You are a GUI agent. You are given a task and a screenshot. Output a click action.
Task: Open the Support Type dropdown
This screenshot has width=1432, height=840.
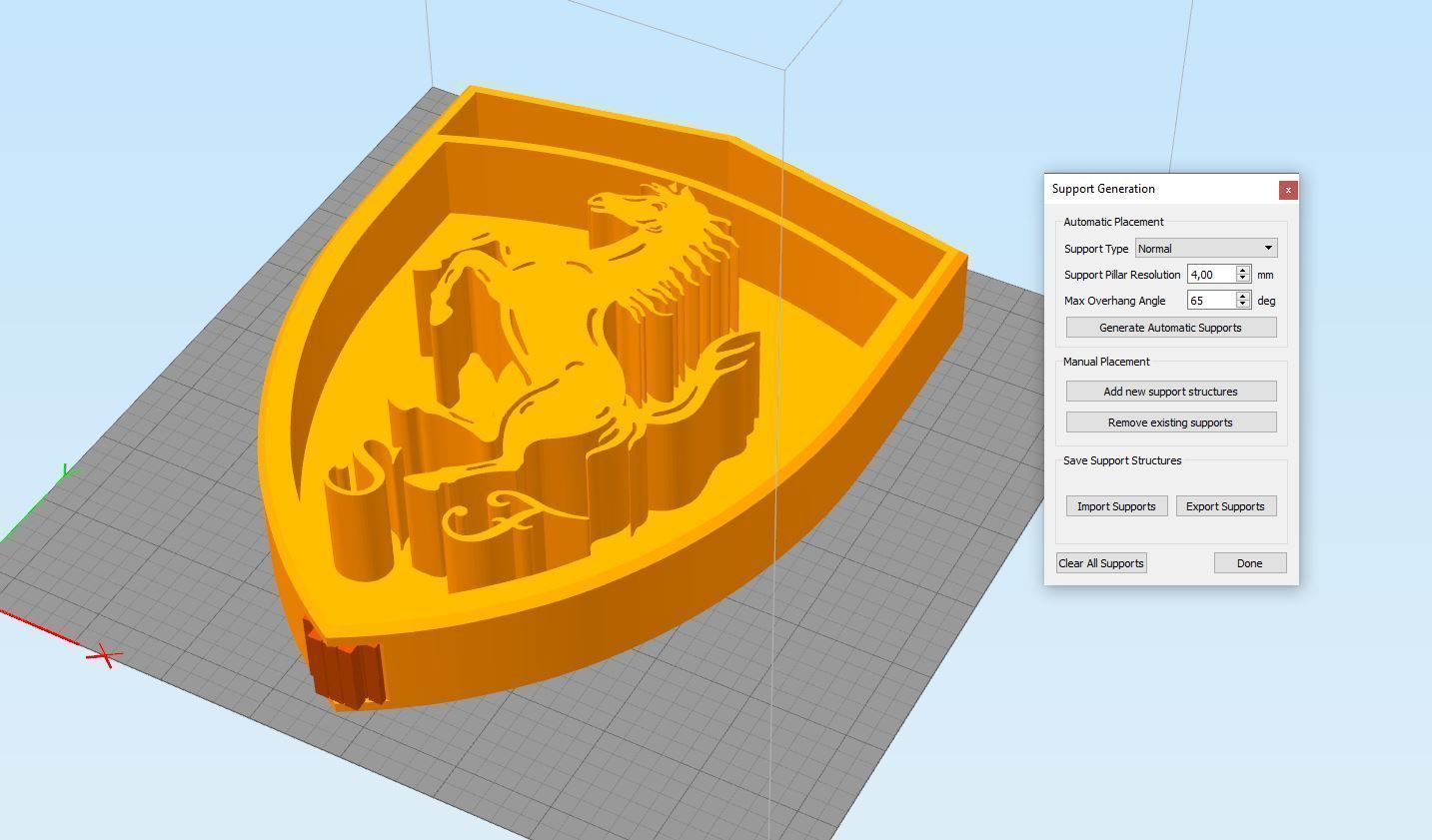pos(1206,248)
